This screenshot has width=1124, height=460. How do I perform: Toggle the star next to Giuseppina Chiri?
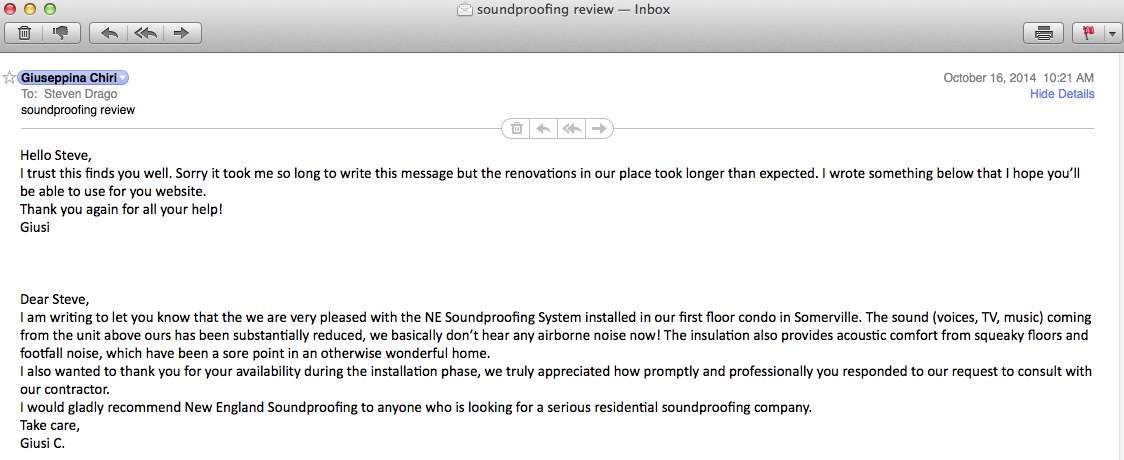pyautogui.click(x=9, y=77)
